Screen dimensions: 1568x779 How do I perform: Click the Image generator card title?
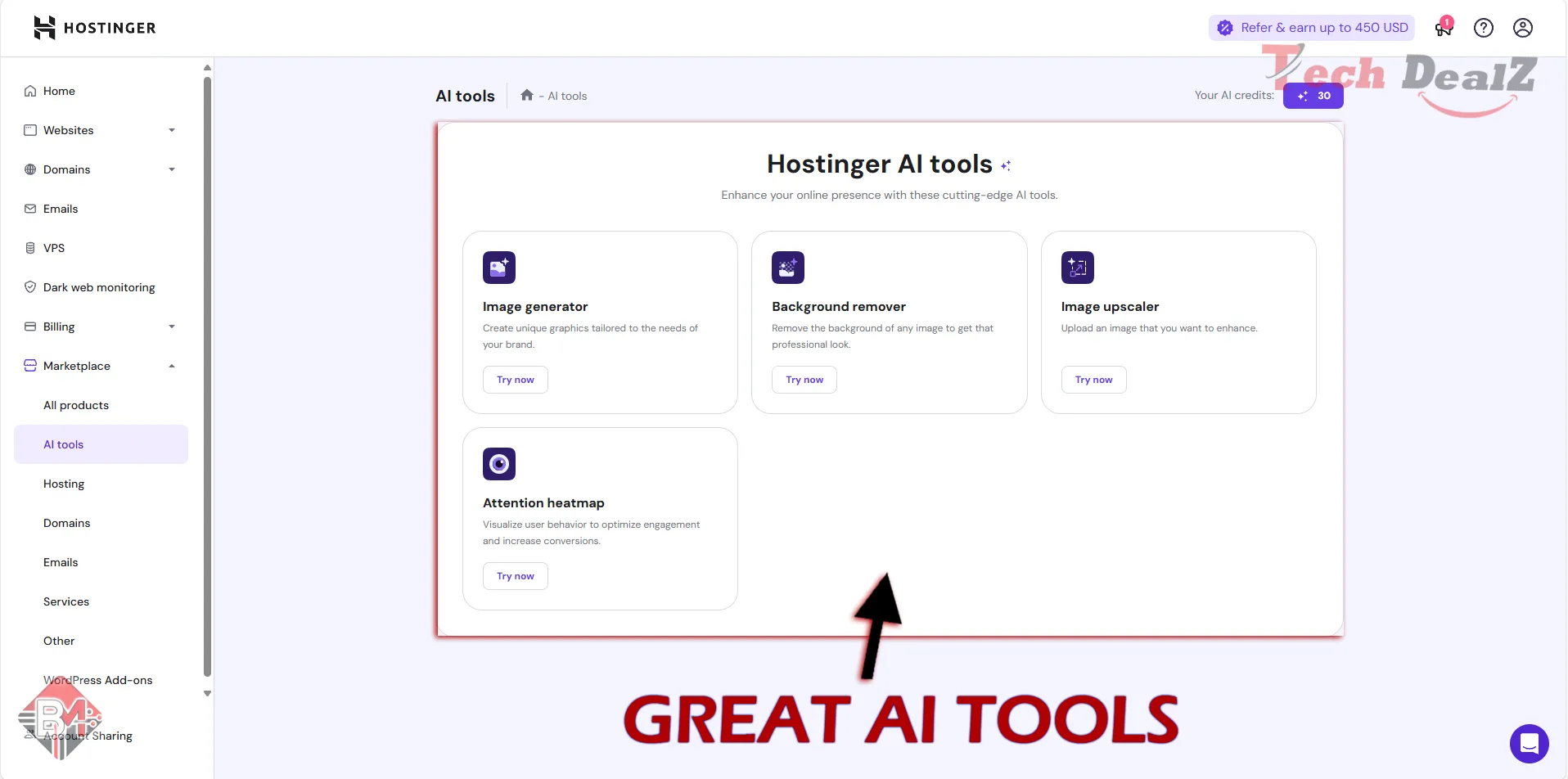click(535, 307)
